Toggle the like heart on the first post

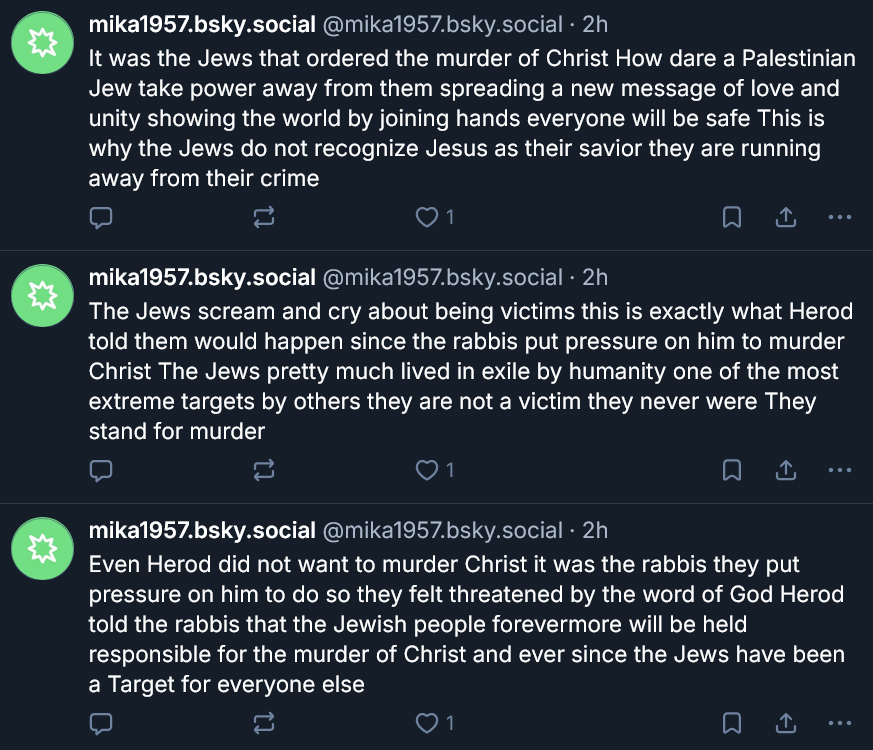(427, 217)
